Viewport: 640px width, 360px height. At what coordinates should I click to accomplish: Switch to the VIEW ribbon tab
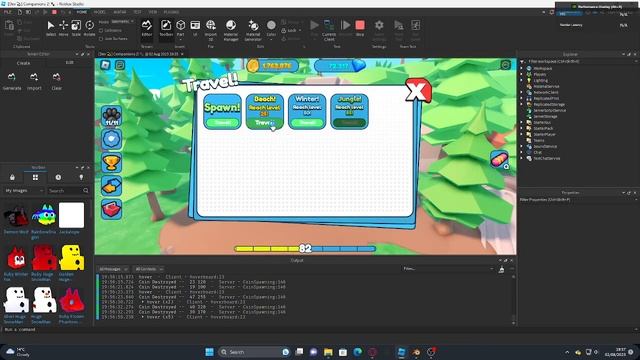152,12
